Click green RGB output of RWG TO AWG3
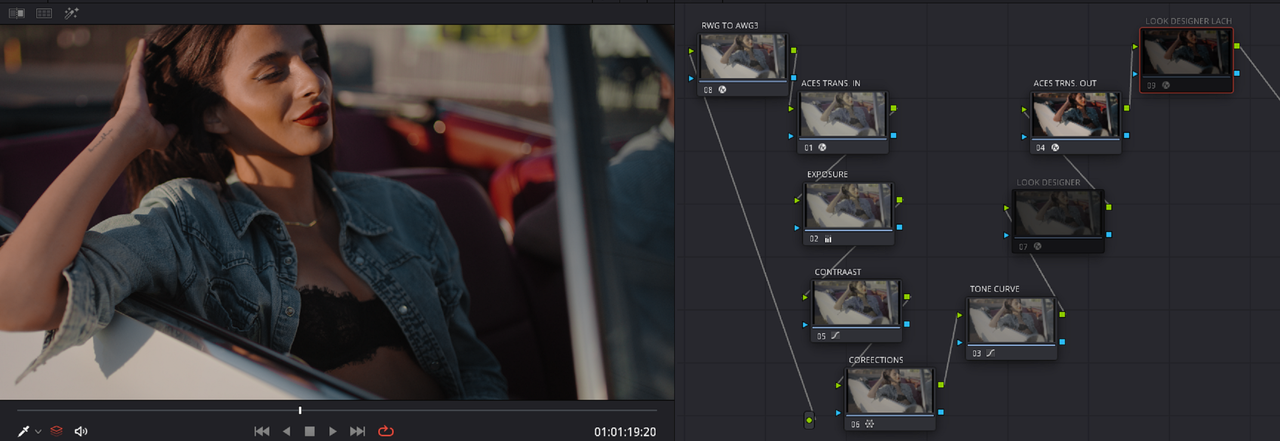This screenshot has width=1280, height=441. click(794, 49)
